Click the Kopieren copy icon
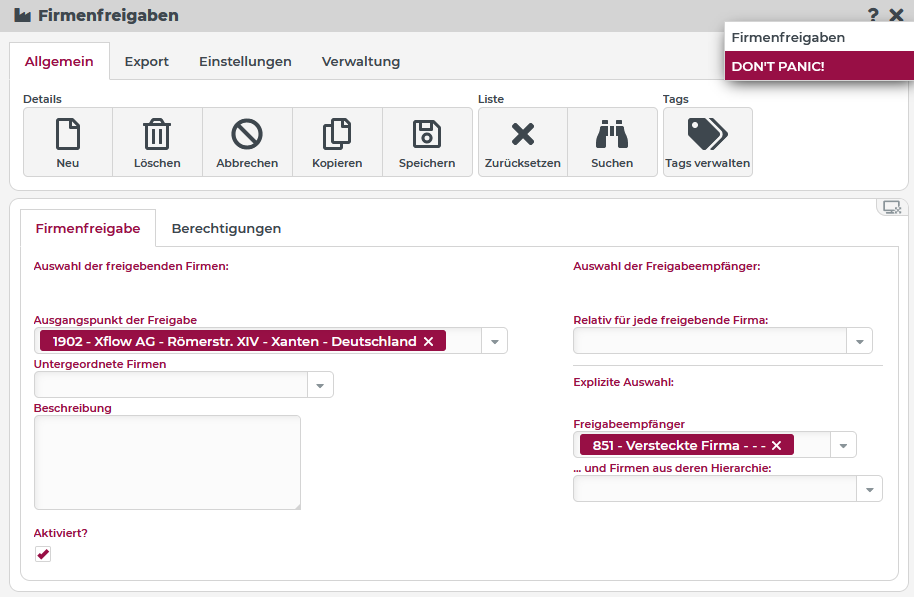914x597 pixels. click(x=337, y=134)
